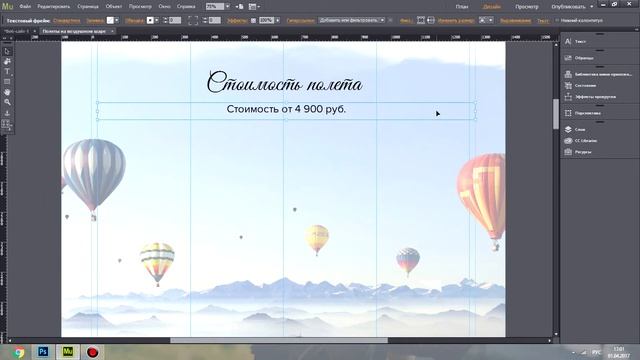Select the Crop tool

click(7, 62)
